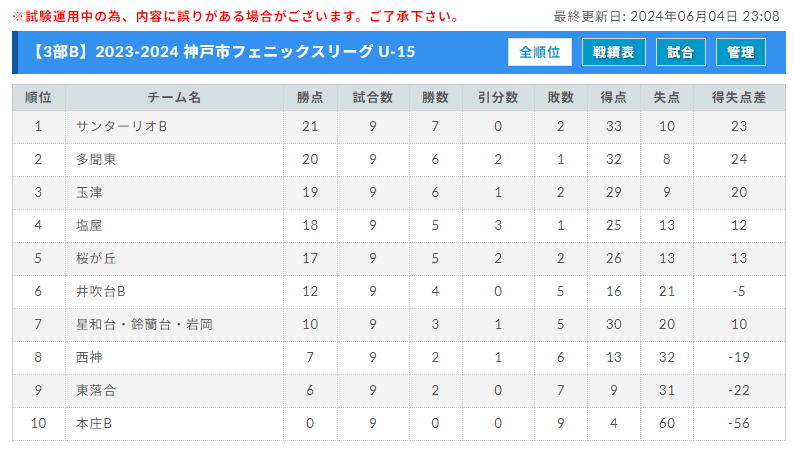Select team name 東落合

(x=96, y=390)
